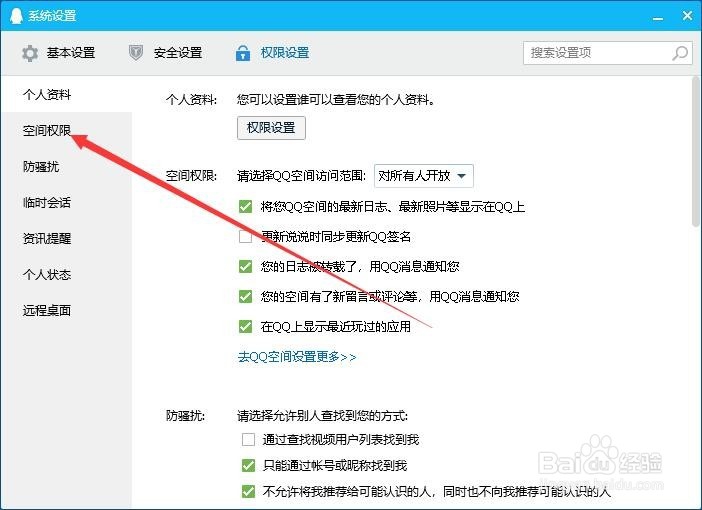Uncheck 在QQ上显示最近玩过的应用

tap(245, 326)
